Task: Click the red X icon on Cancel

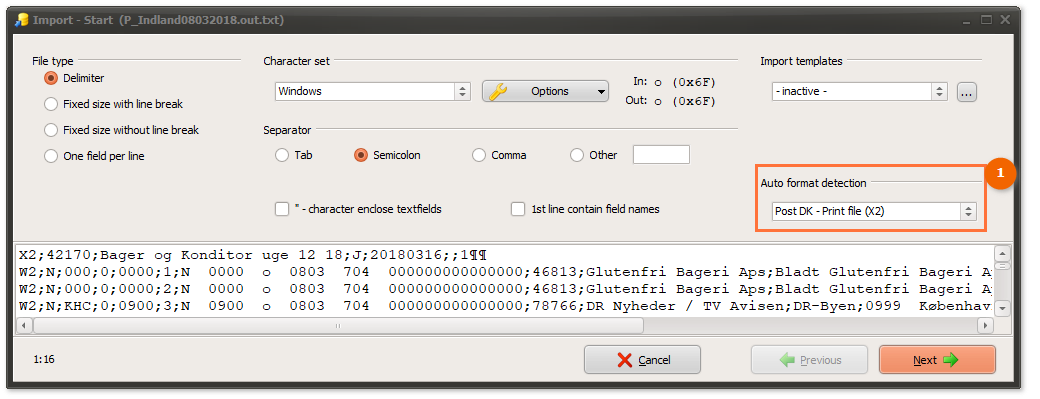Action: [624, 360]
